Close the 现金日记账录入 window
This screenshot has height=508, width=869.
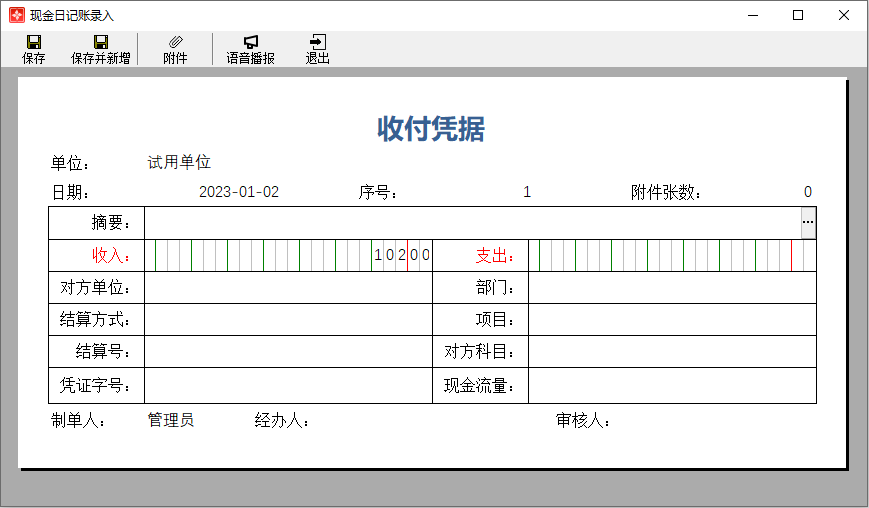point(844,15)
